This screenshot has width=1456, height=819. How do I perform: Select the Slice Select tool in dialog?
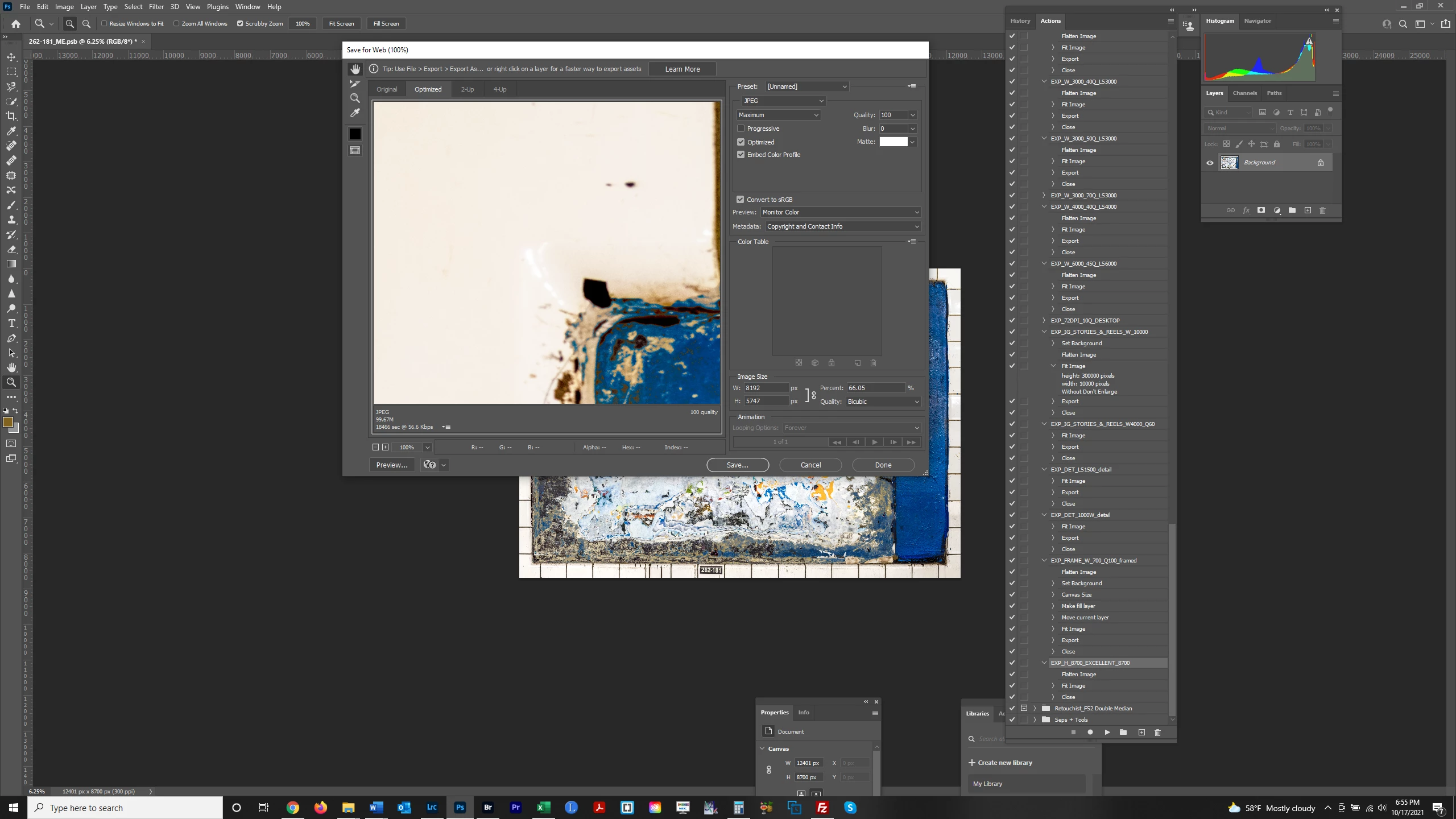tap(355, 84)
